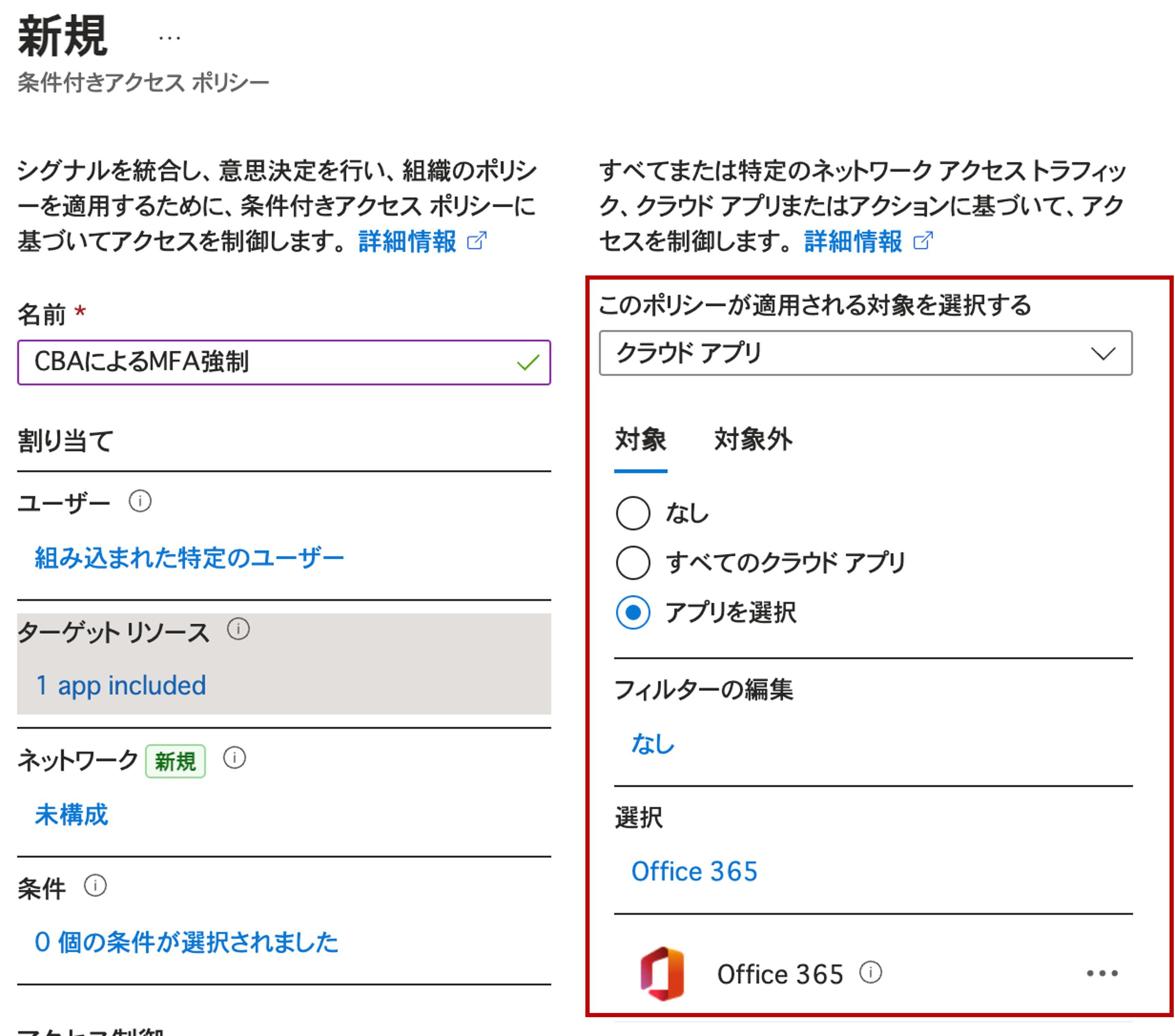Click the info icon next to Office 365
This screenshot has height=1036, width=1175.
click(870, 973)
